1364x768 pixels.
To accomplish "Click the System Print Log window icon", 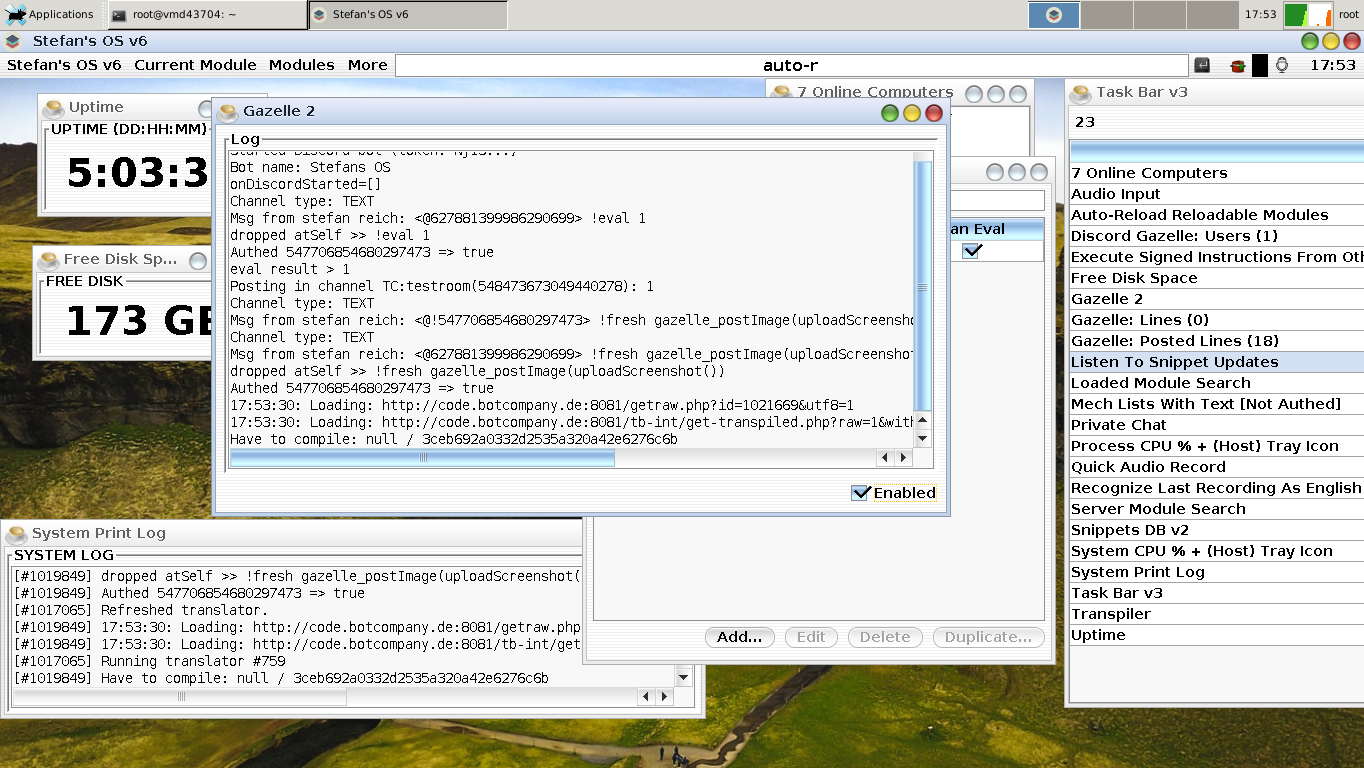I will tap(17, 534).
